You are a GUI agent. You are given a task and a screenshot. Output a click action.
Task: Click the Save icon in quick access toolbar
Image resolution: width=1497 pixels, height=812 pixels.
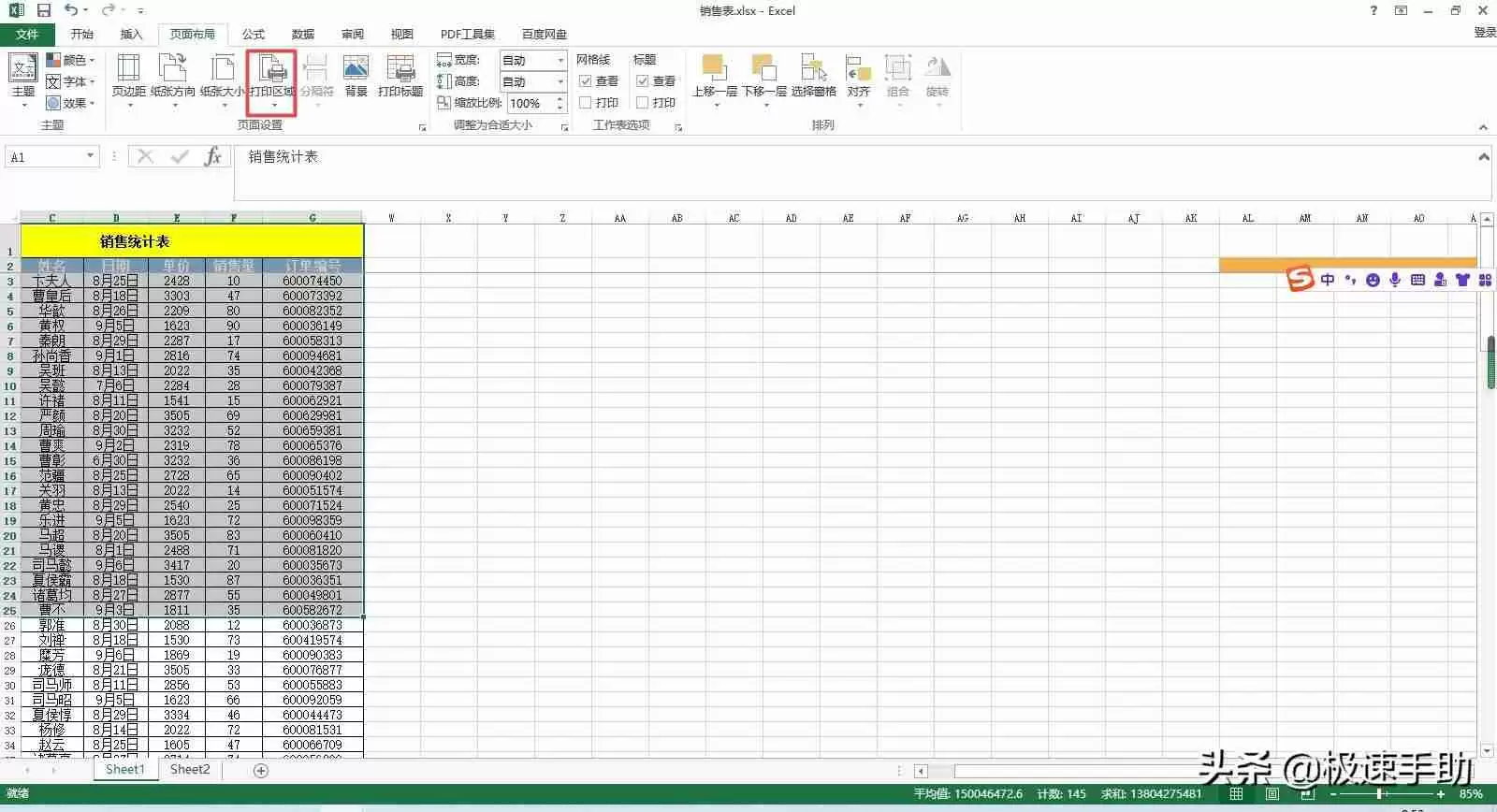click(43, 10)
